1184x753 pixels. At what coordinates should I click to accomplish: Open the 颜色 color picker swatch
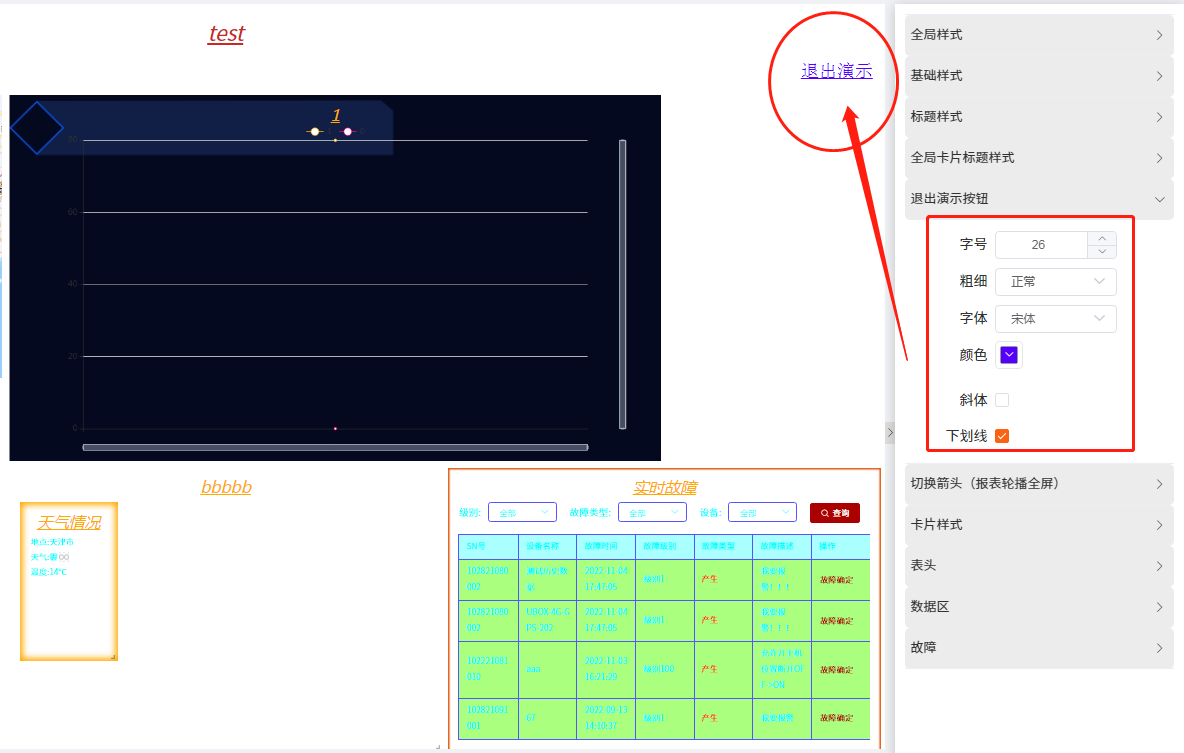pos(1009,355)
